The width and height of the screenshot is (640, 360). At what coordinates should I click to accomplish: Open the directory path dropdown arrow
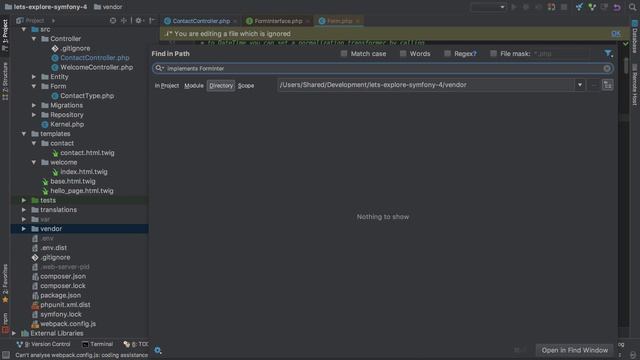click(580, 85)
